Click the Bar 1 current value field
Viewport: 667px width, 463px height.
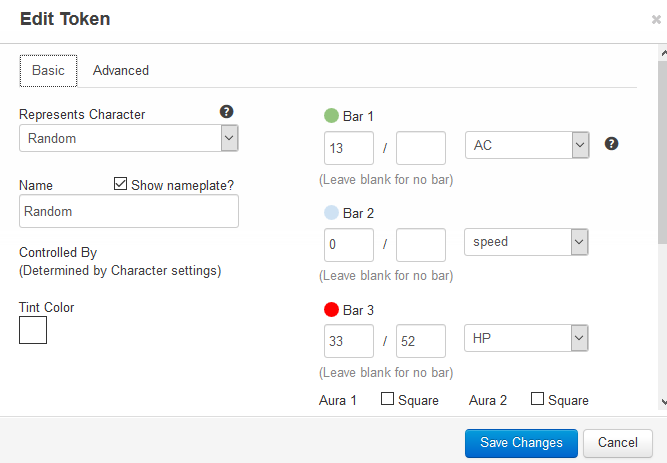pyautogui.click(x=349, y=148)
